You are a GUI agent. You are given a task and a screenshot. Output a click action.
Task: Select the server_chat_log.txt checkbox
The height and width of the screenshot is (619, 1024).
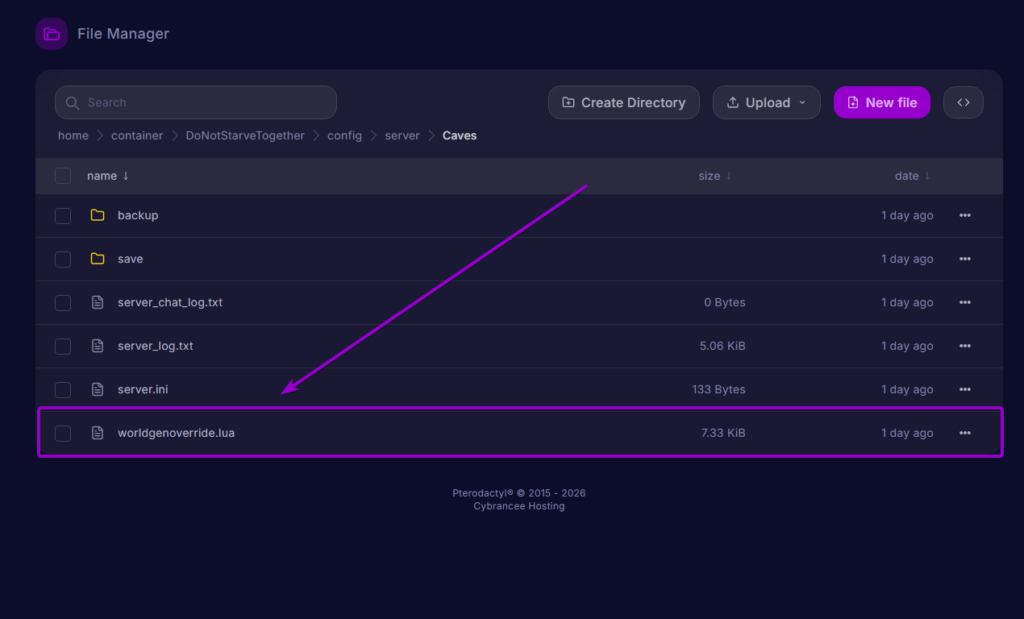pyautogui.click(x=63, y=302)
